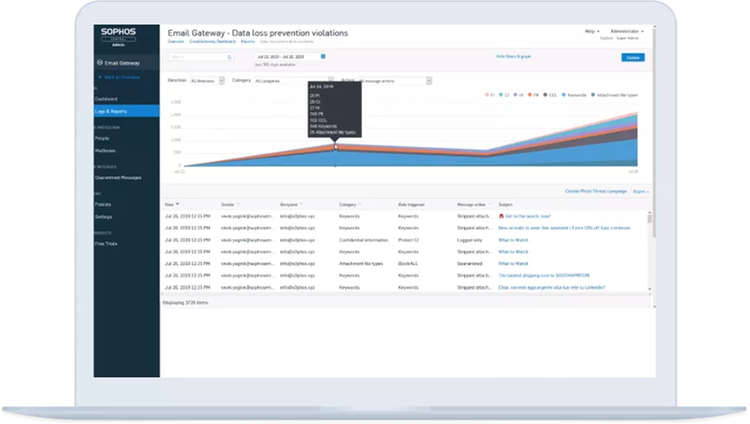Click 'Attachment file types' category cell

[361, 264]
